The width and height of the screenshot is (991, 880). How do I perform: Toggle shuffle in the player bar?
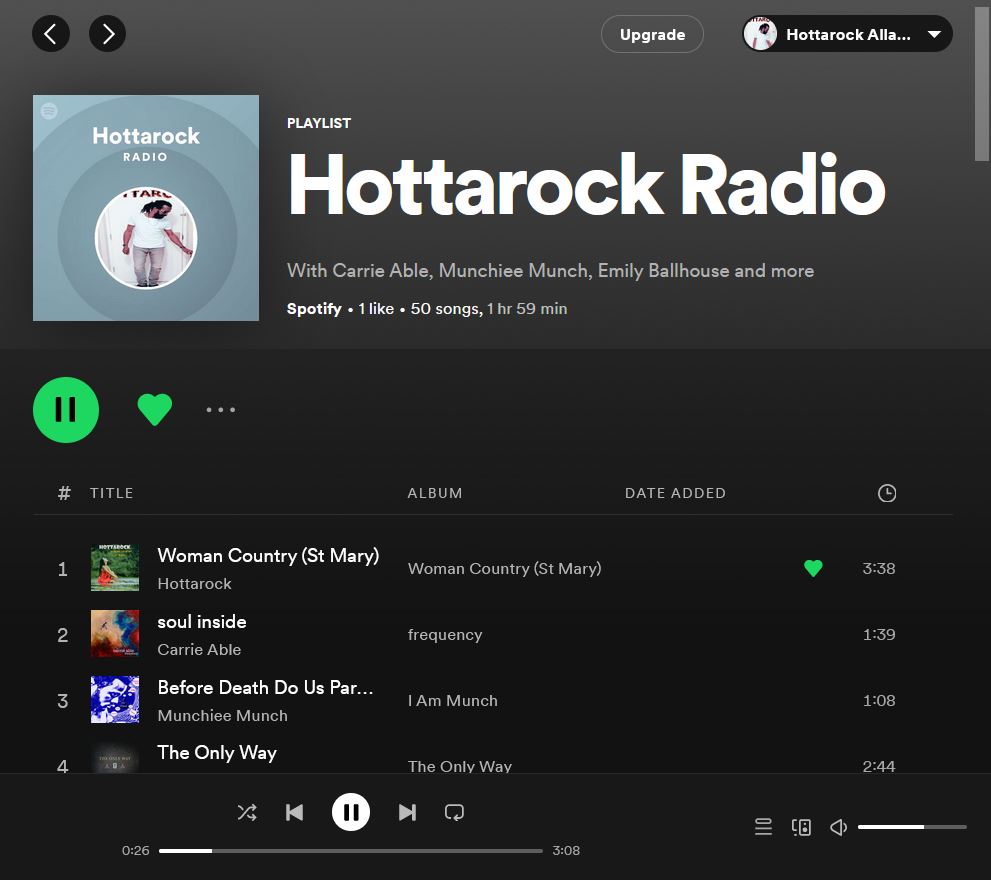tap(246, 812)
